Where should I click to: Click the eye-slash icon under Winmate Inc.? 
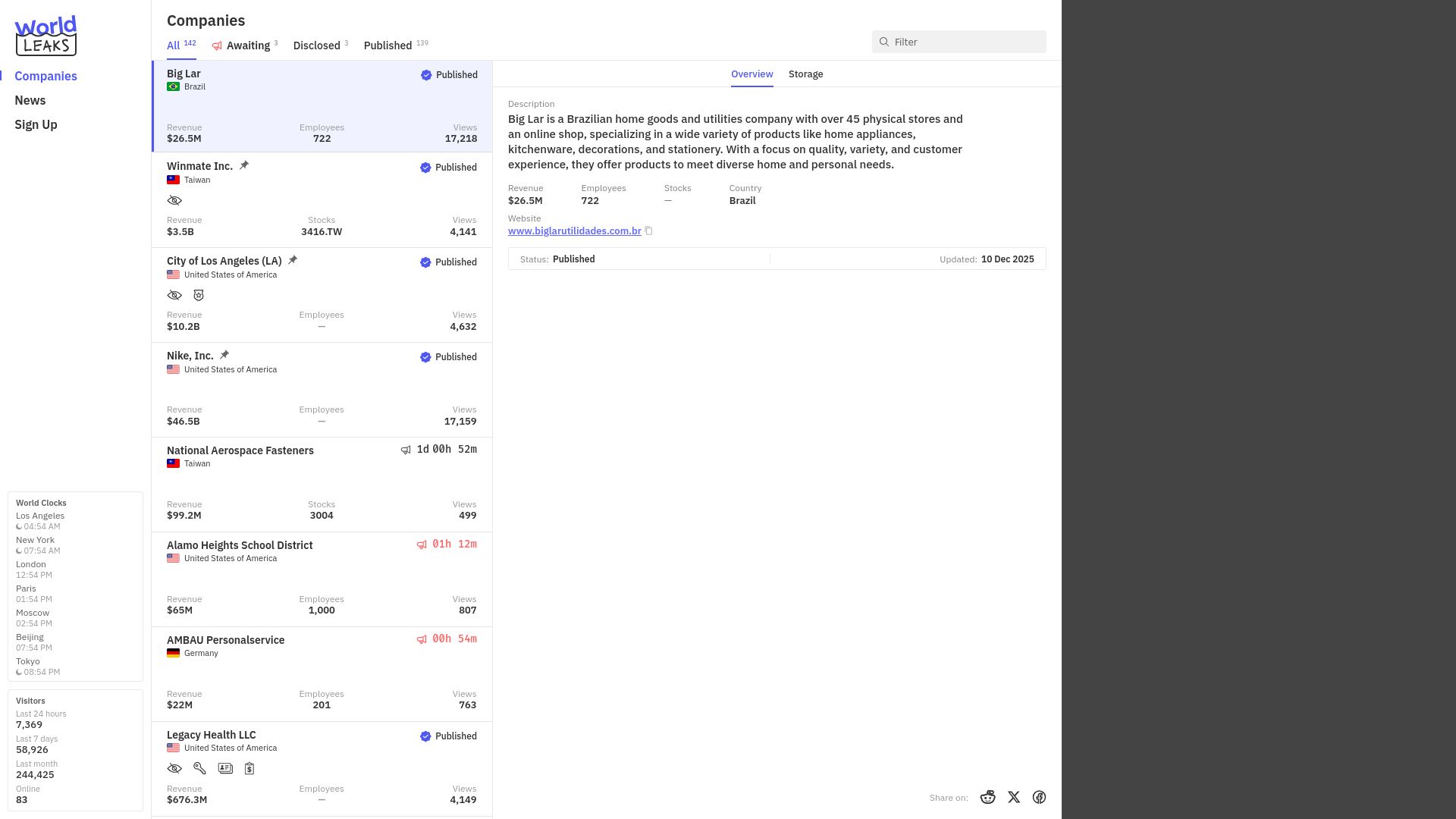coord(174,200)
